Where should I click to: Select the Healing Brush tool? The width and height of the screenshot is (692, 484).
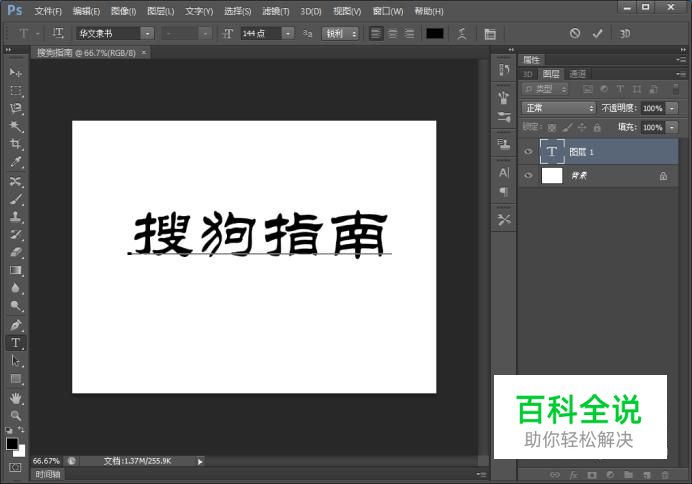tap(15, 181)
